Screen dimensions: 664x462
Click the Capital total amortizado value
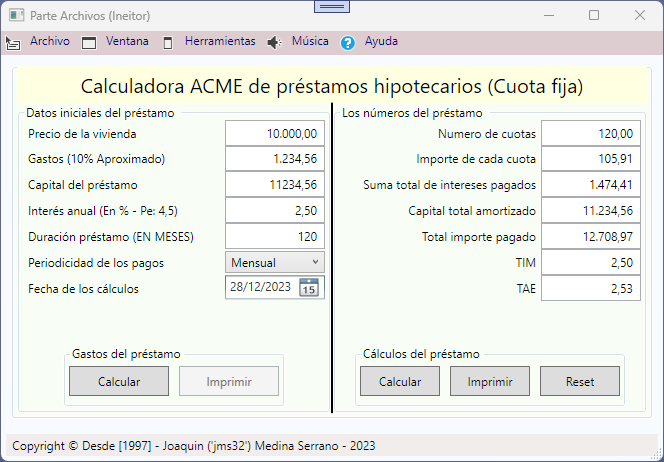coord(591,210)
